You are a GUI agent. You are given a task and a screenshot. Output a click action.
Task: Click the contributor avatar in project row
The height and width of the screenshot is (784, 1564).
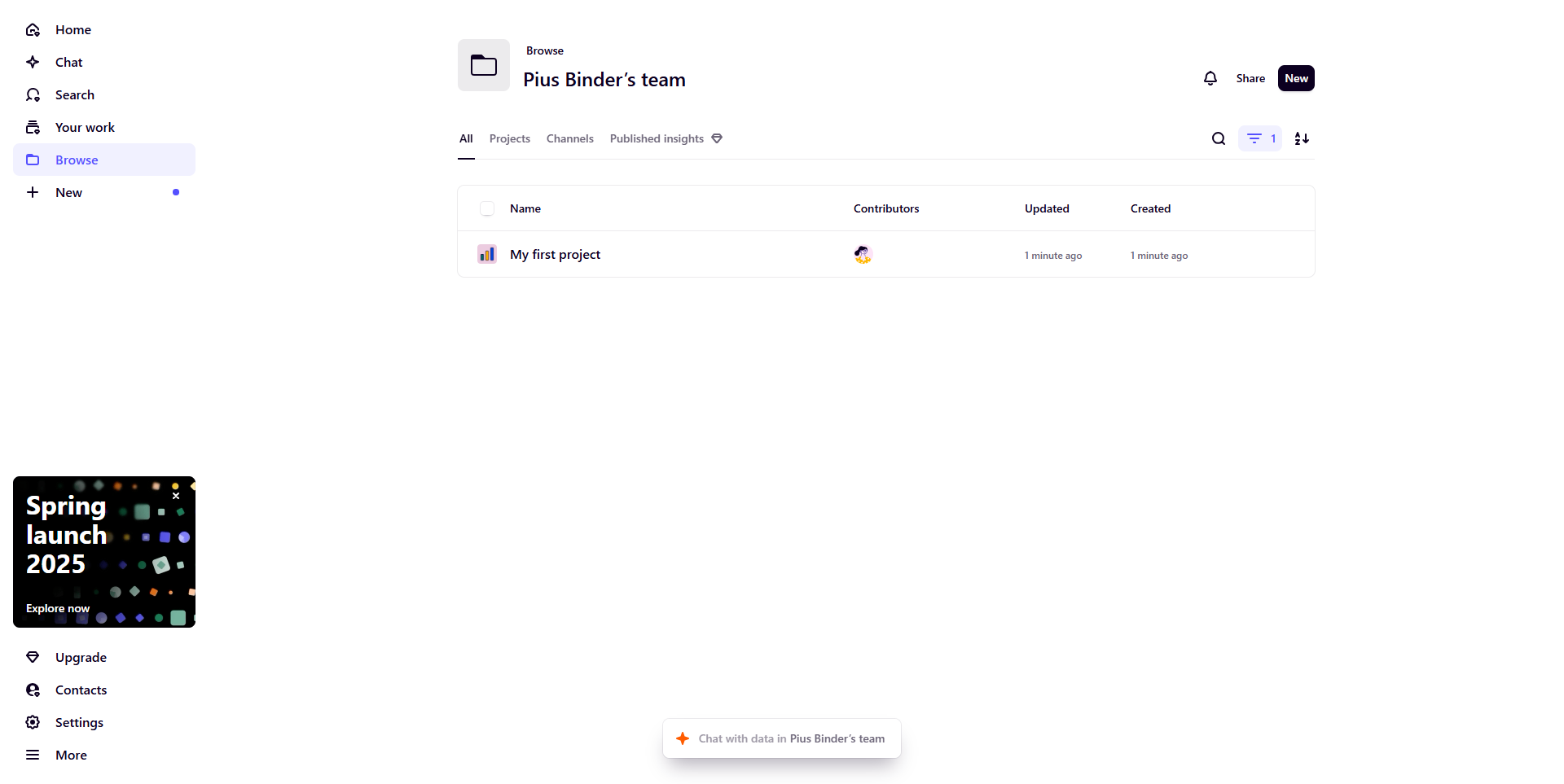point(863,255)
